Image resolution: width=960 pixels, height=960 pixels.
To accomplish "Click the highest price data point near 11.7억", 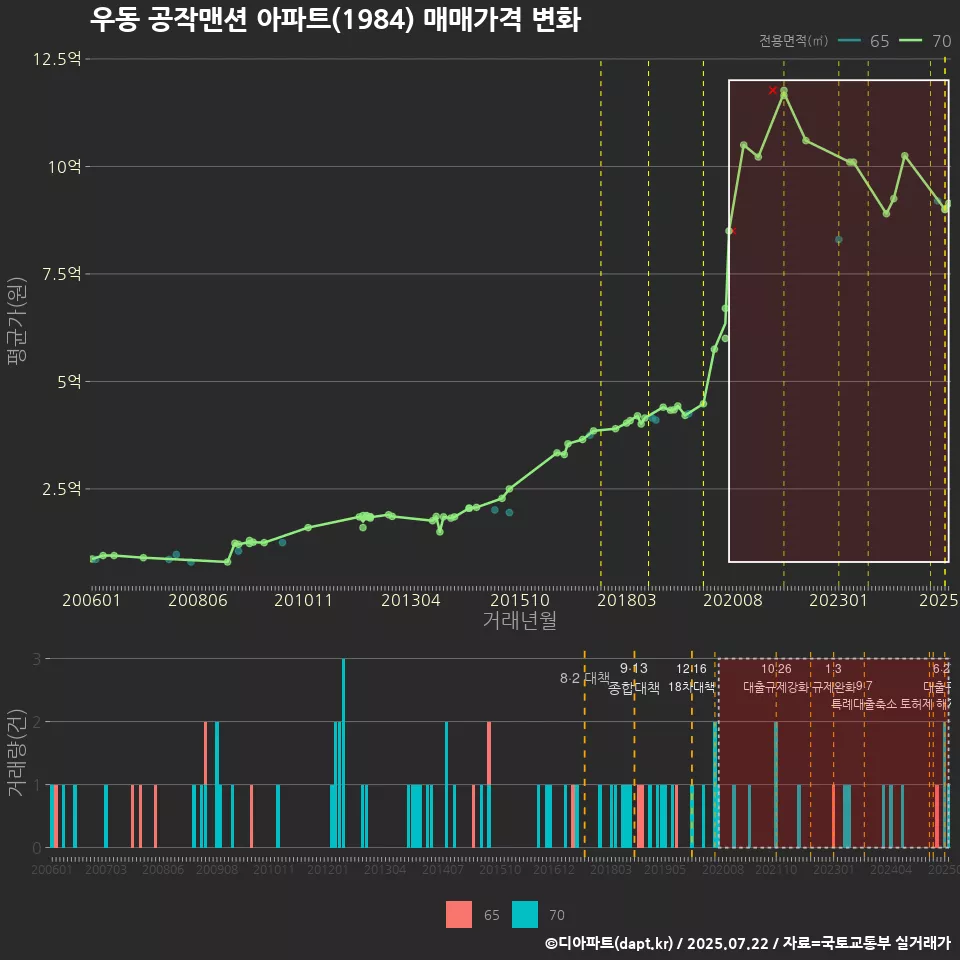I will (784, 92).
